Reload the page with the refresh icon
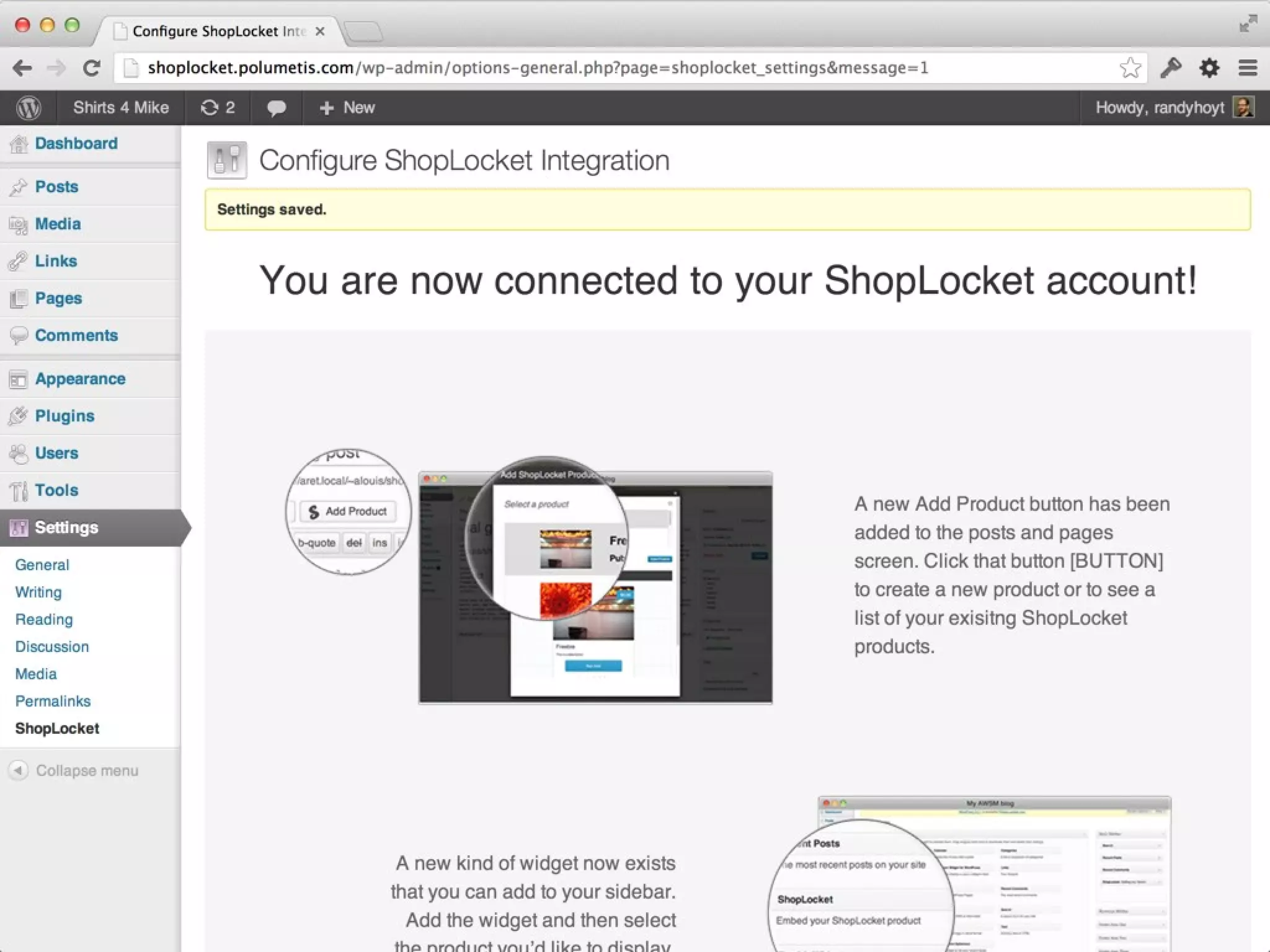The height and width of the screenshot is (952, 1270). (x=92, y=68)
